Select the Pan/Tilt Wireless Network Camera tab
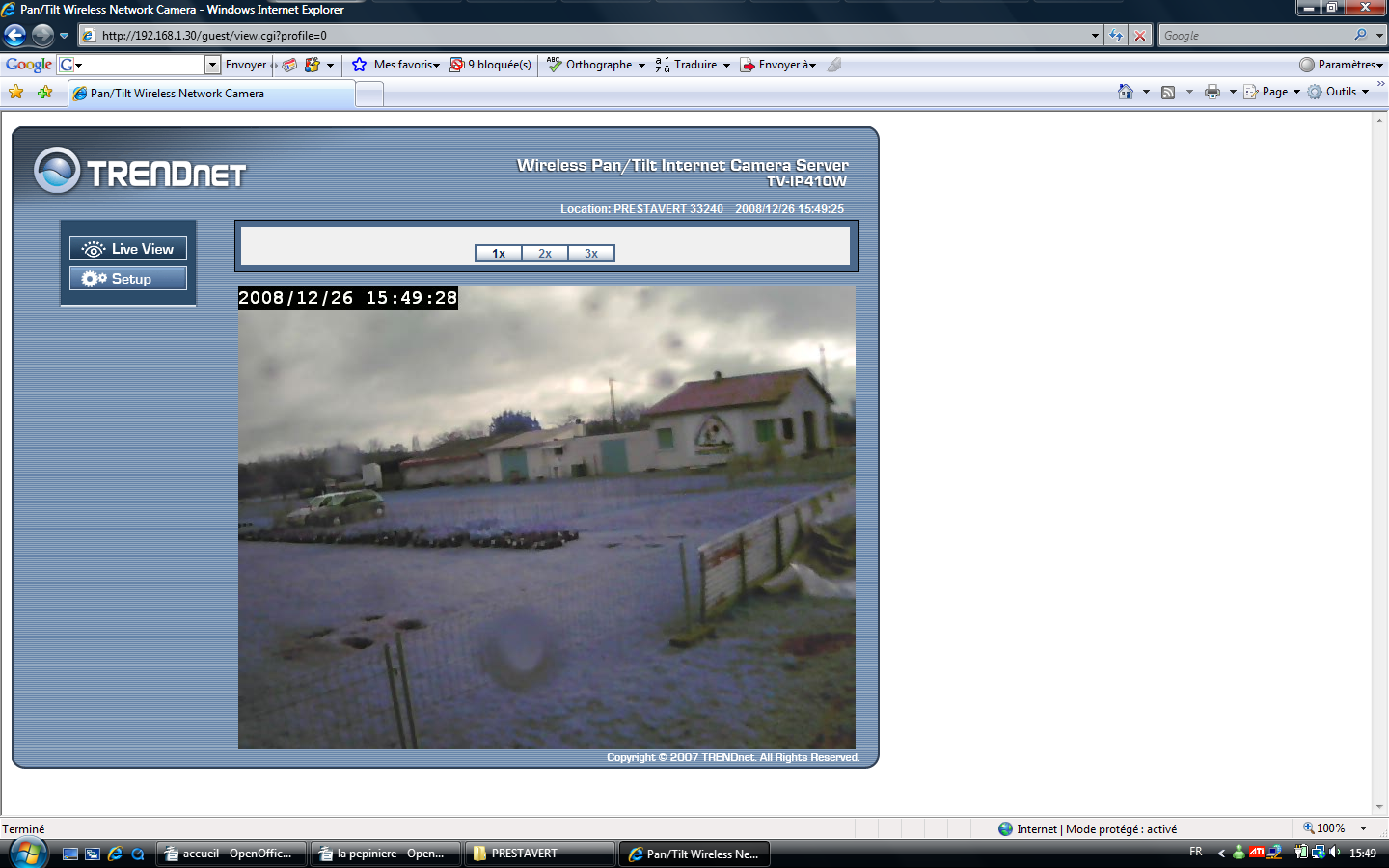The height and width of the screenshot is (868, 1389). point(211,94)
